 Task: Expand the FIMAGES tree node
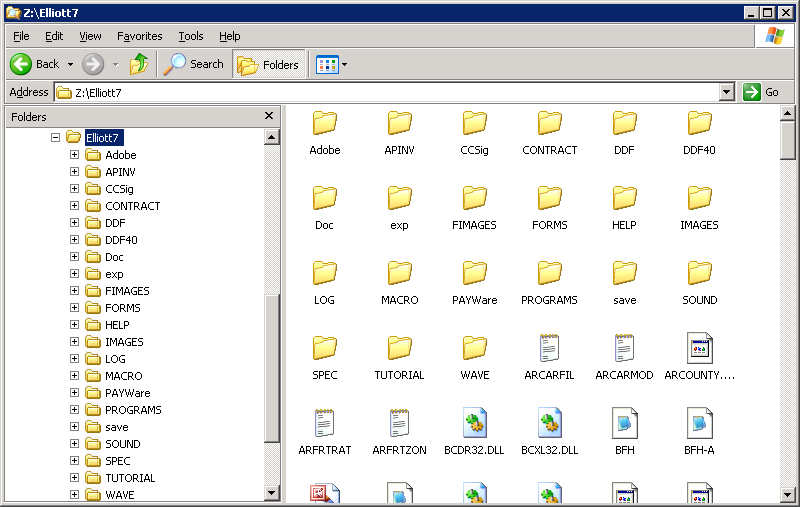pos(74,290)
